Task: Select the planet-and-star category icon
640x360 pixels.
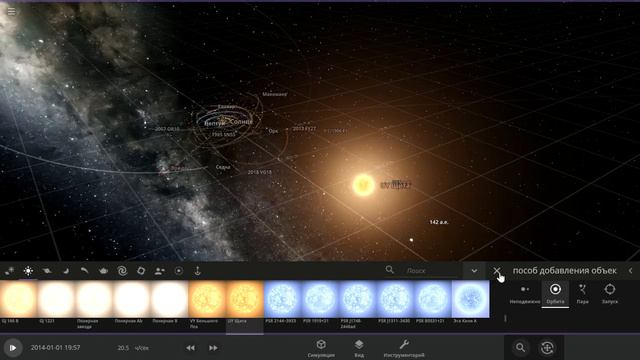Action: pos(9,271)
